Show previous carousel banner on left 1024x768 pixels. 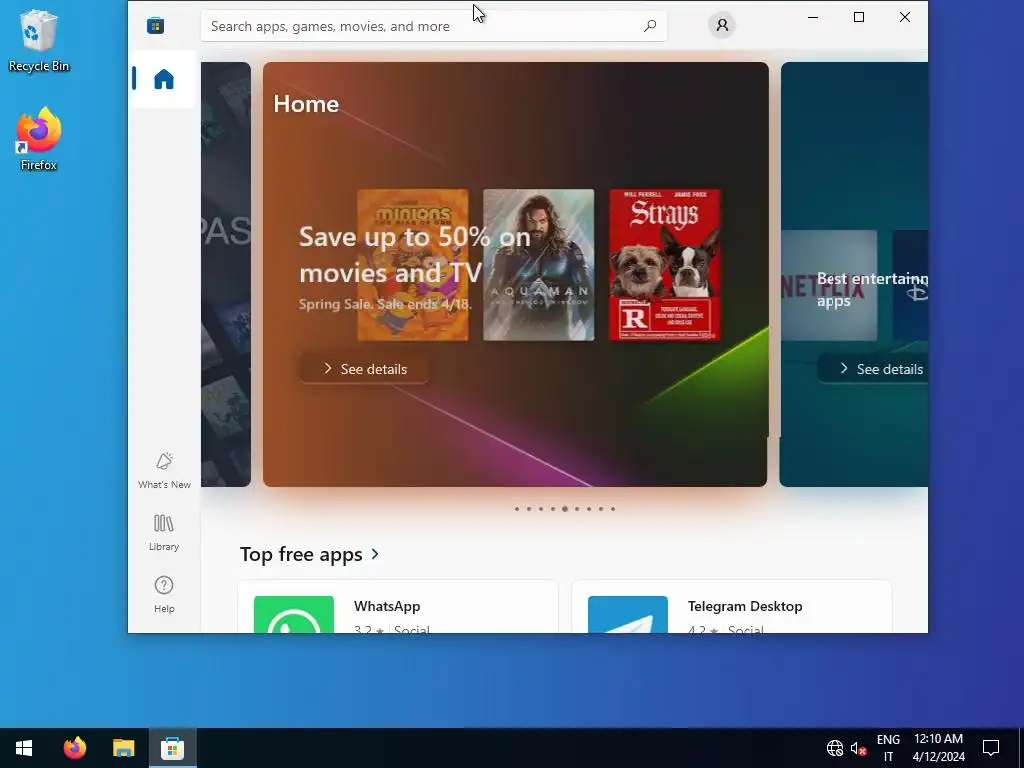tap(226, 274)
